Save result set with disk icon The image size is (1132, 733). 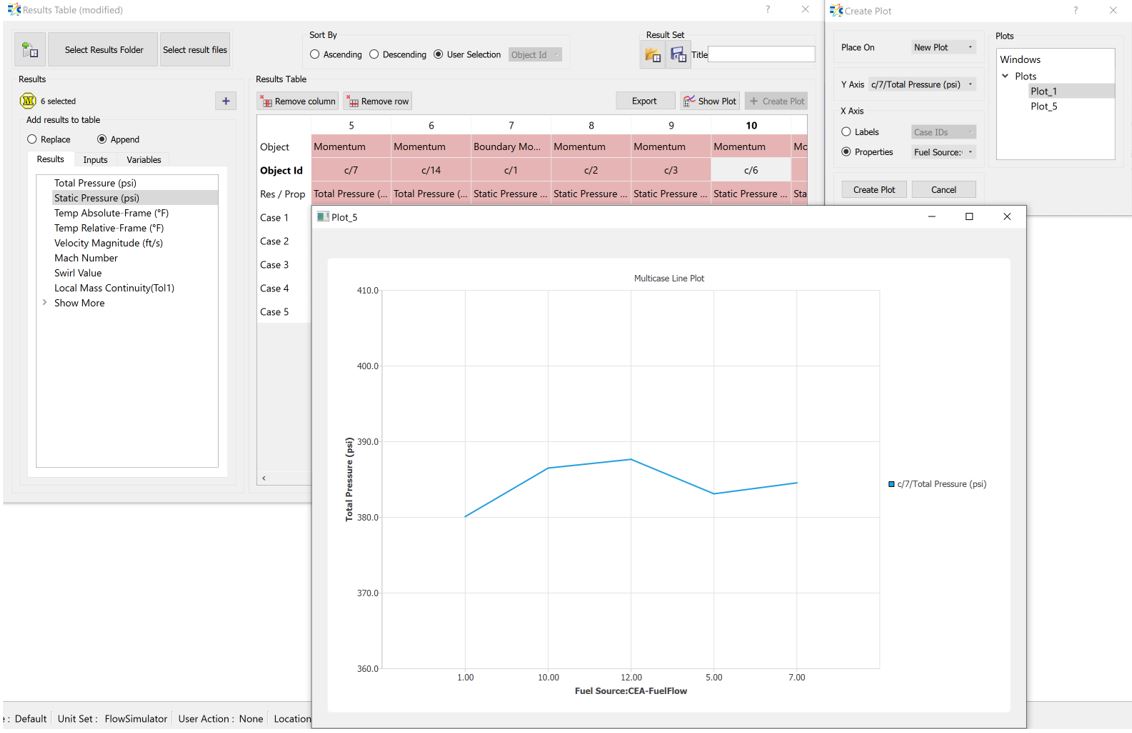click(678, 55)
